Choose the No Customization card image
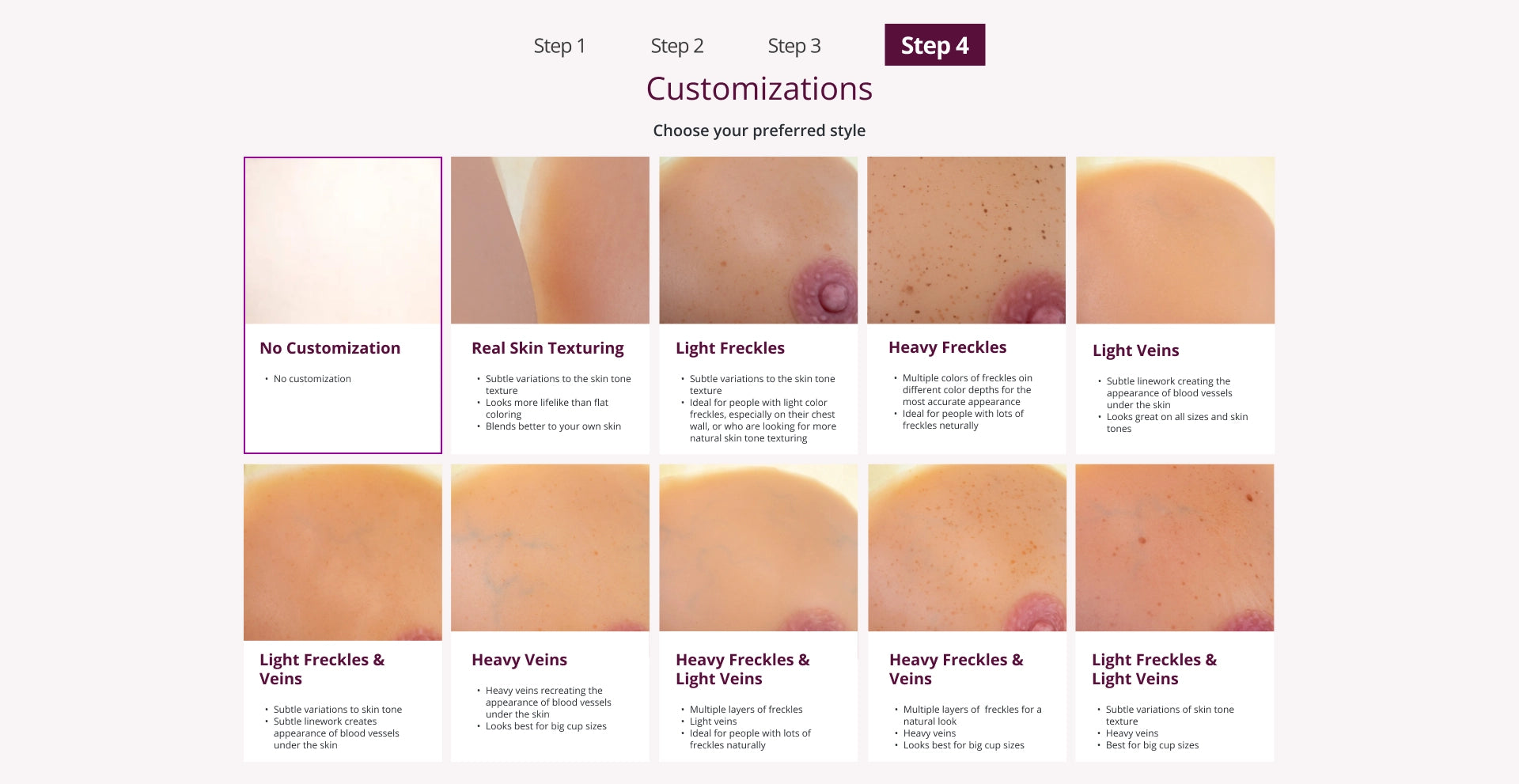Screen dimensions: 1519x784 coord(343,241)
